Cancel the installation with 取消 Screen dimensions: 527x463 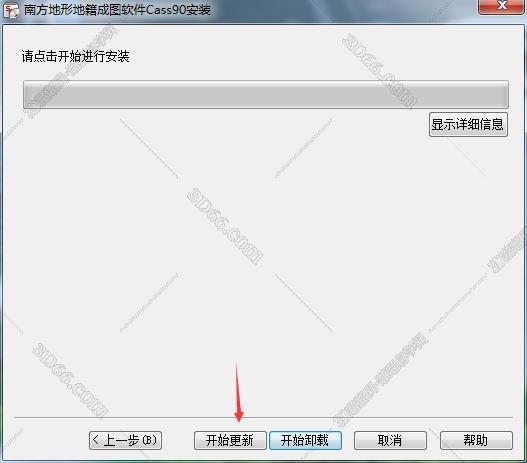390,440
